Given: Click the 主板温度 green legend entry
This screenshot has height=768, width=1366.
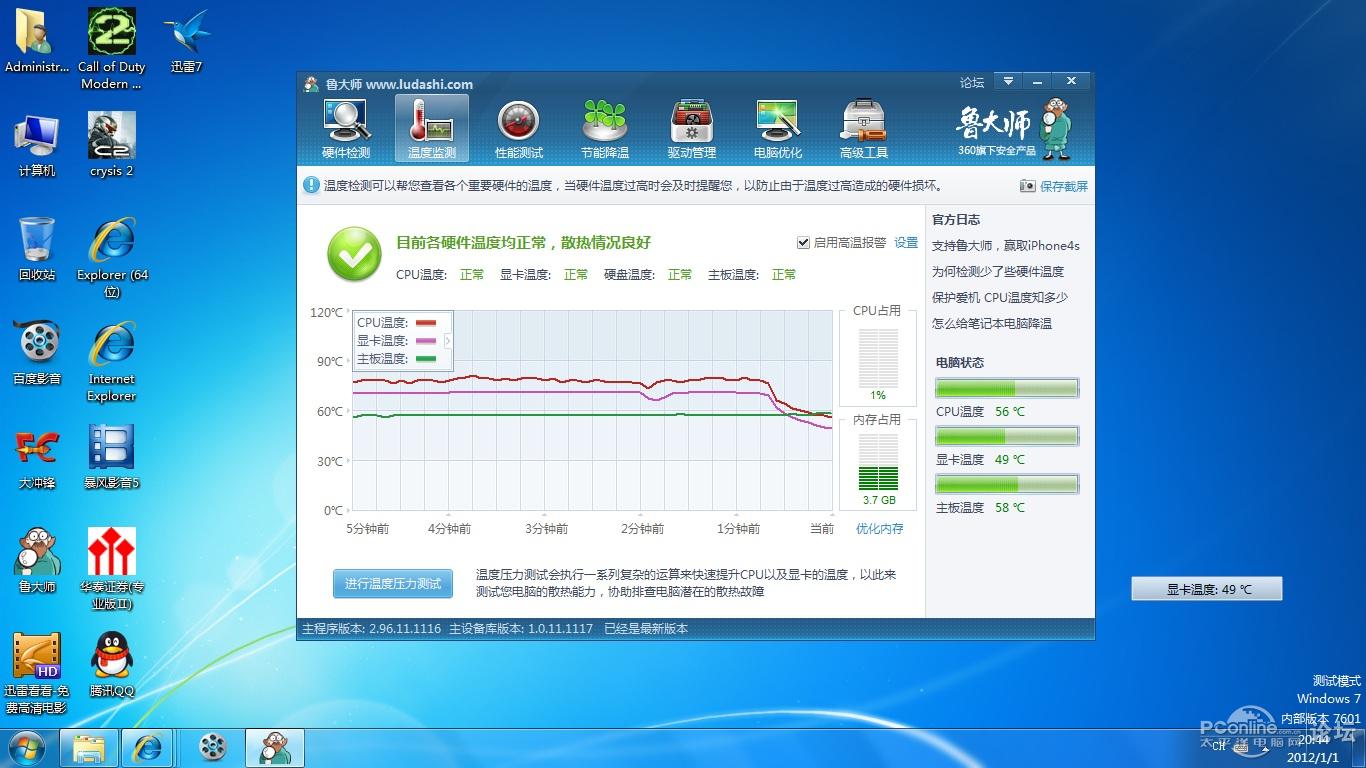Looking at the screenshot, I should click(x=398, y=359).
